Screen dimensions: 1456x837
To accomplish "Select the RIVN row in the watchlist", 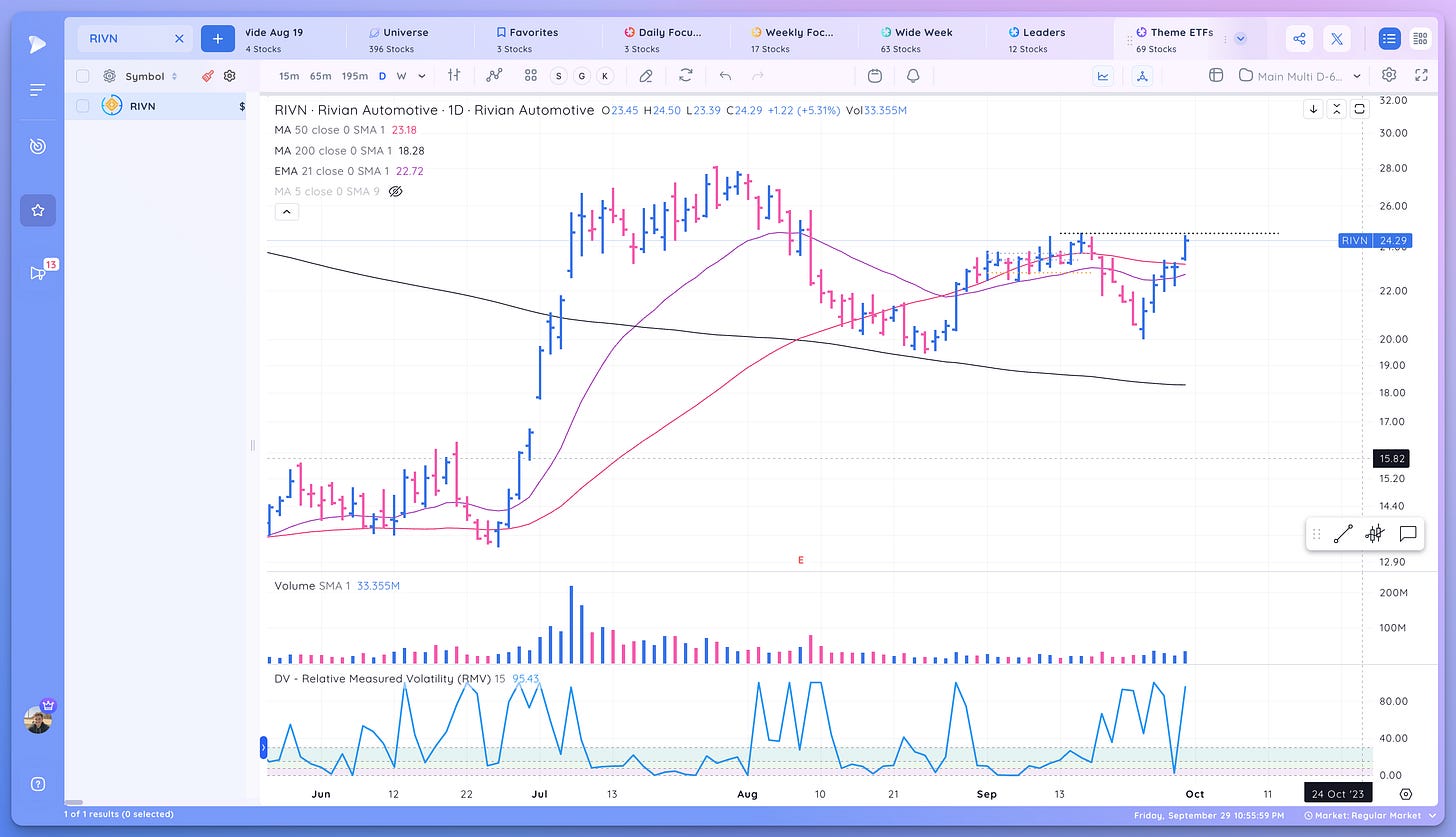I will click(x=155, y=106).
